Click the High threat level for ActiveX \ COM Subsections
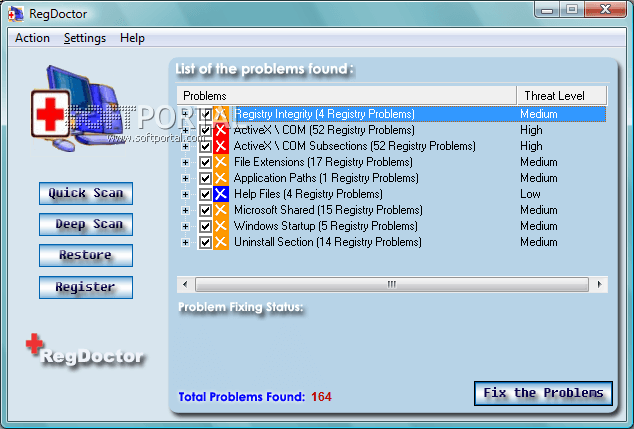 coord(531,146)
